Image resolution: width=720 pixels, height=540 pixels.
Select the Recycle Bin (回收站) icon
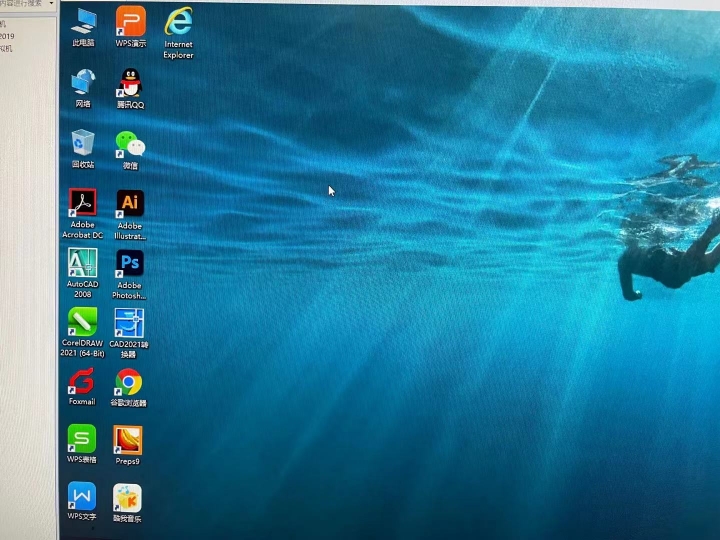[x=83, y=144]
